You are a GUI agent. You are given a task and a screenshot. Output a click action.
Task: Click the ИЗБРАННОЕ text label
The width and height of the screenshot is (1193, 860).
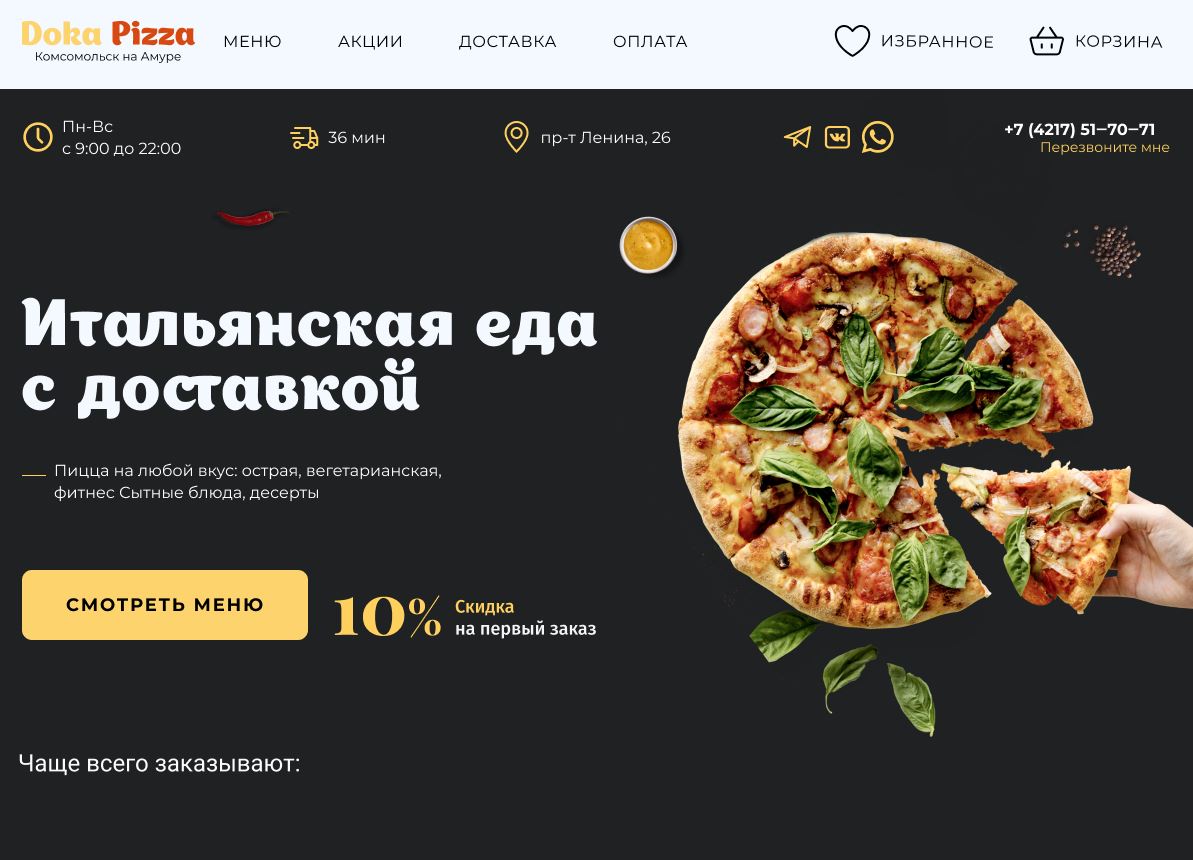(937, 42)
